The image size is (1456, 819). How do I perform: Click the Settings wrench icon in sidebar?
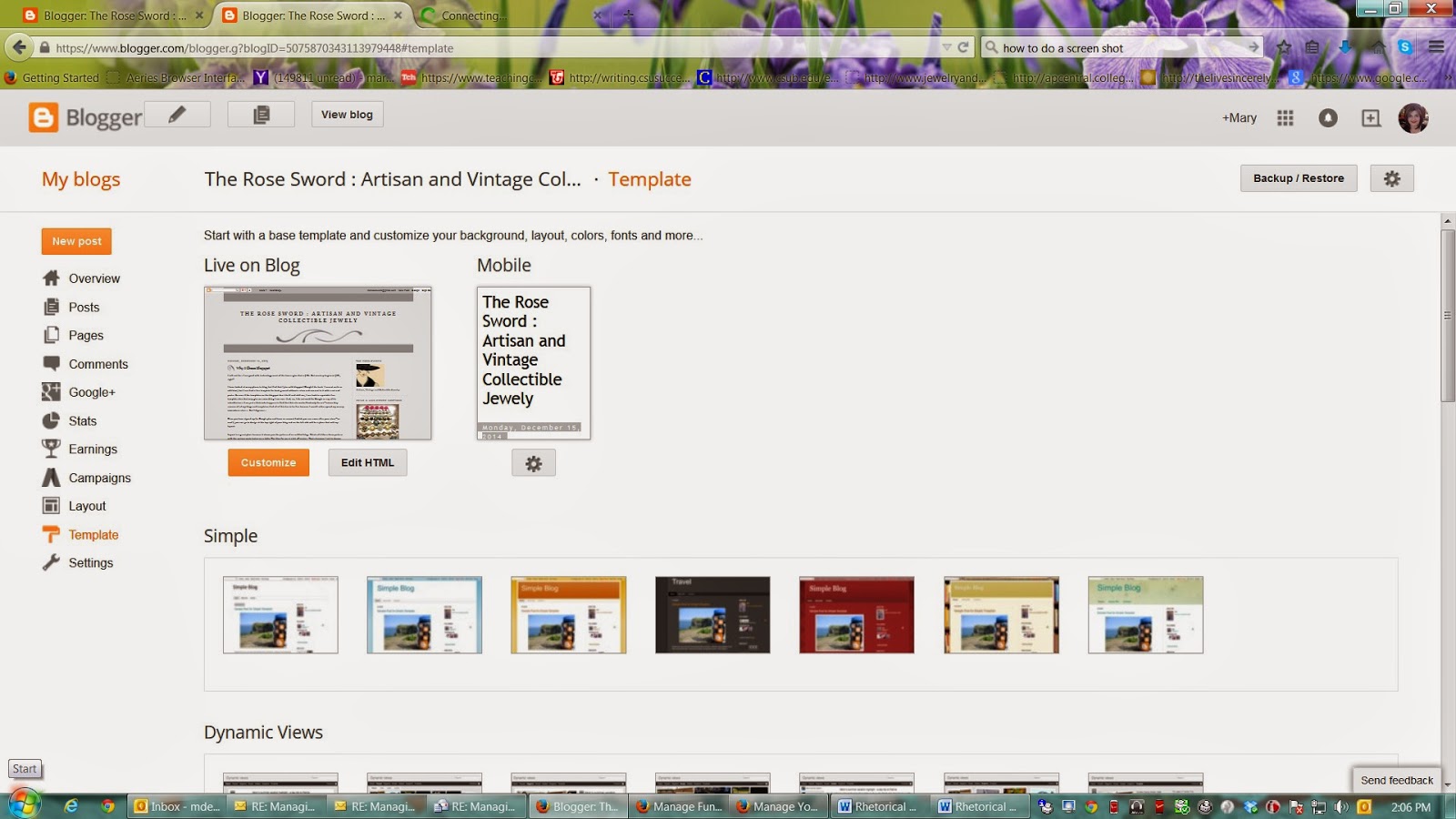51,562
